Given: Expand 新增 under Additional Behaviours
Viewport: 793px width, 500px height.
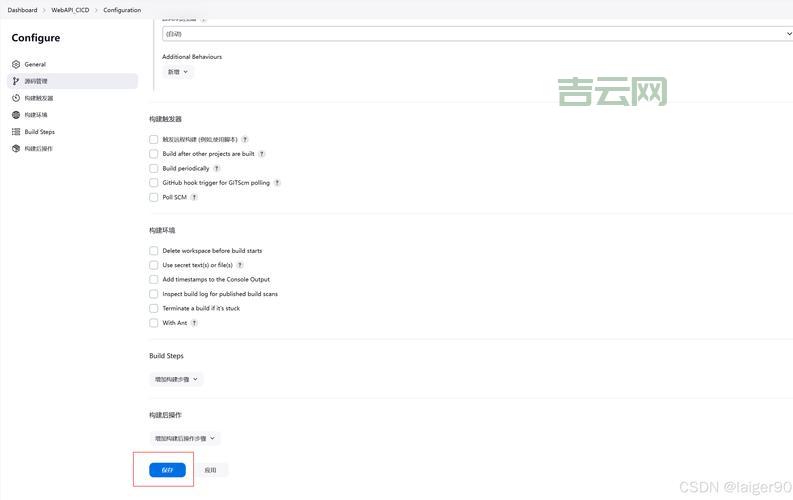Looking at the screenshot, I should point(178,72).
